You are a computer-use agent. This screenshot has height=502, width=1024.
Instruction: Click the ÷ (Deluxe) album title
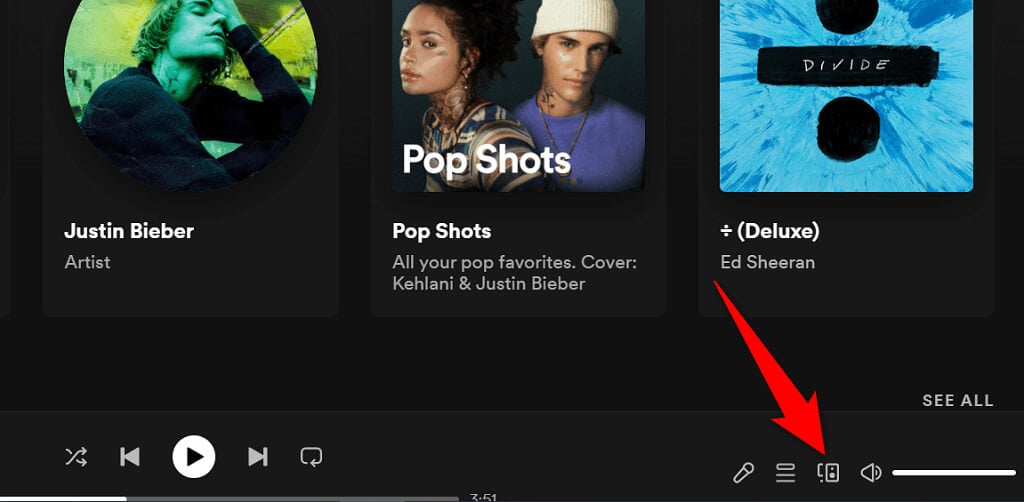769,231
